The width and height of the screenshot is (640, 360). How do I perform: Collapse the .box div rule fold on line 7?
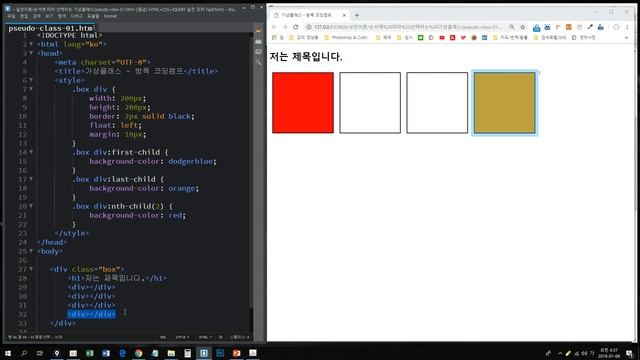click(31, 89)
